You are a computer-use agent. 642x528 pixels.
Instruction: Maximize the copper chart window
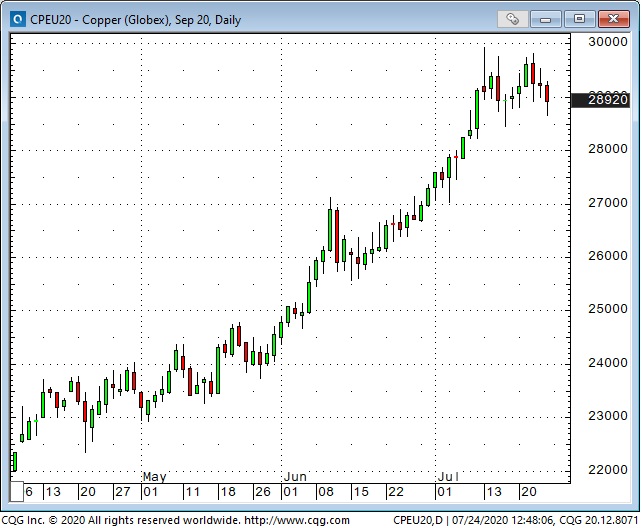pyautogui.click(x=579, y=19)
